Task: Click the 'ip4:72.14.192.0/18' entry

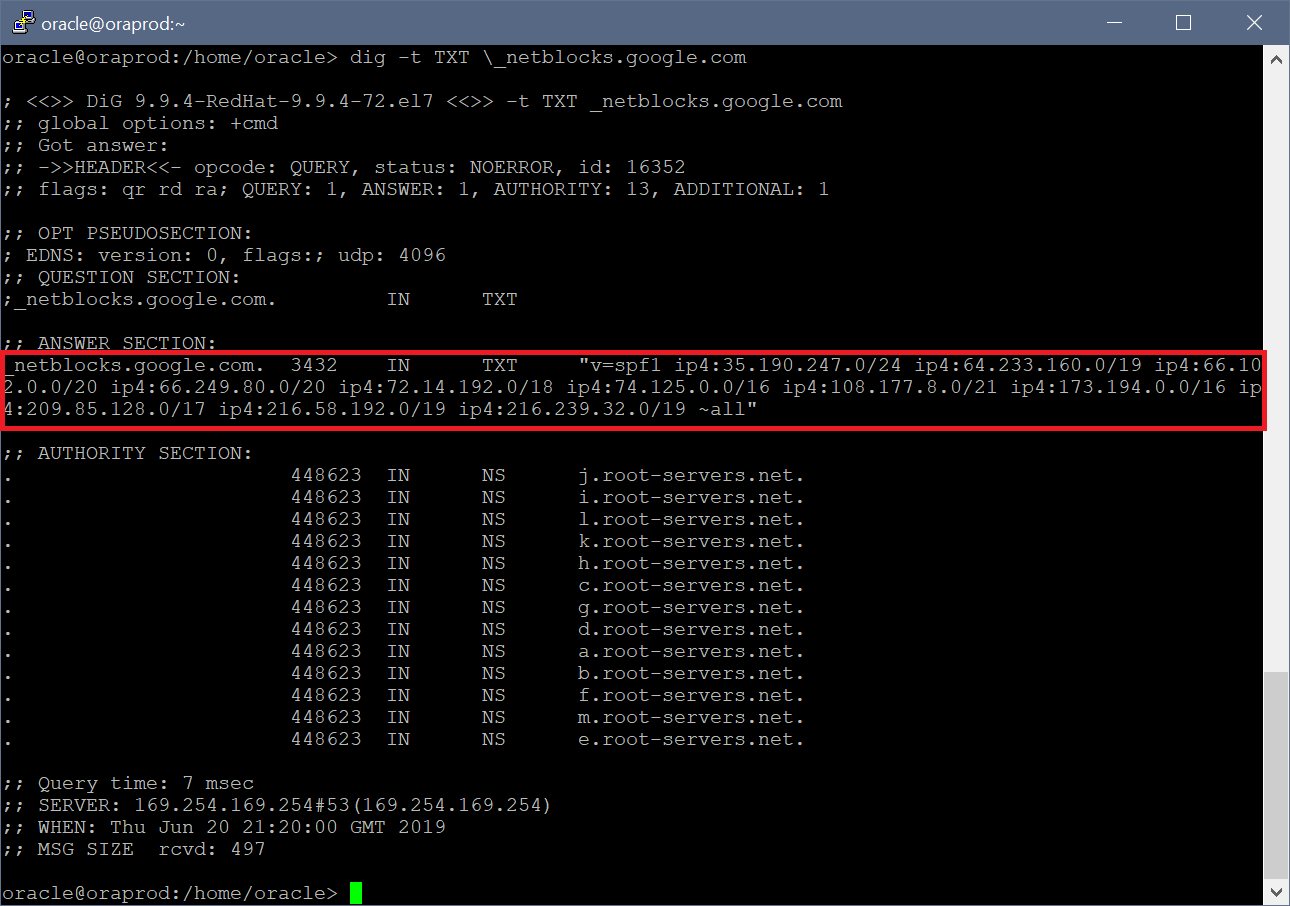Action: [446, 387]
